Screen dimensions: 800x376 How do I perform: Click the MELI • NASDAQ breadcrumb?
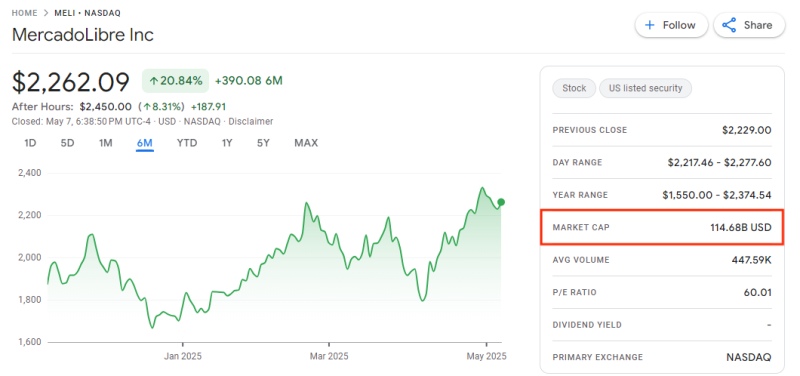coord(88,13)
